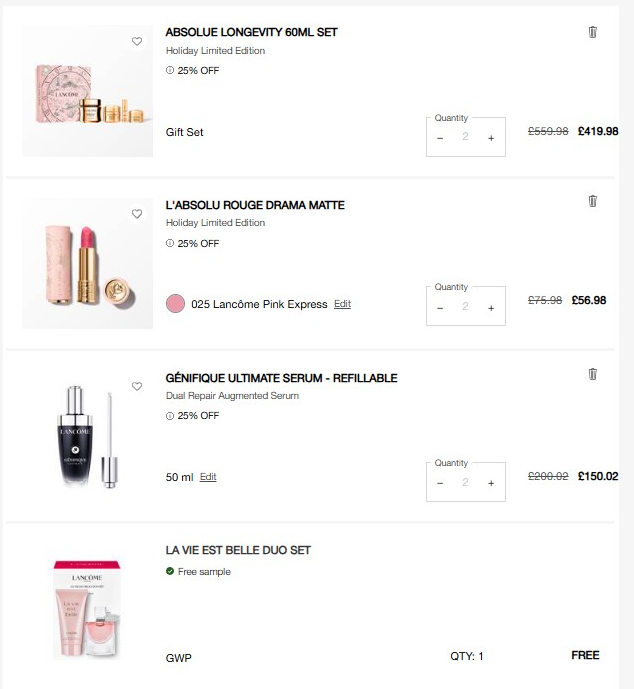This screenshot has height=689, width=634.
Task: Delete L'Absolu Rouge Drama Matte from bag
Action: [592, 201]
